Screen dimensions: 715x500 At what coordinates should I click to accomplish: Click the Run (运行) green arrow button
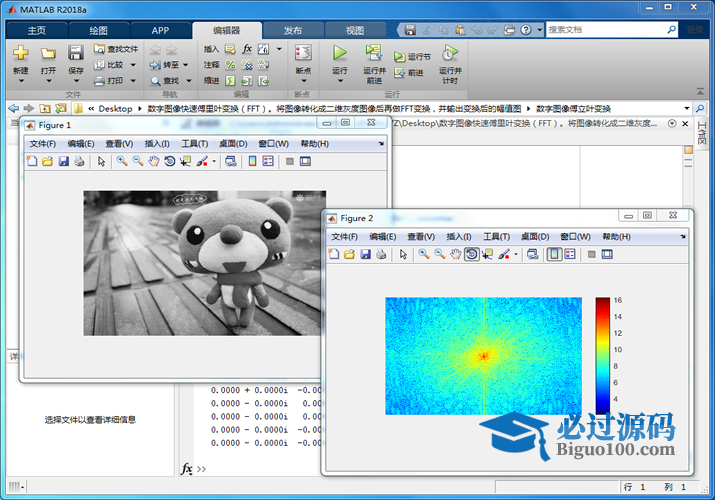(340, 53)
